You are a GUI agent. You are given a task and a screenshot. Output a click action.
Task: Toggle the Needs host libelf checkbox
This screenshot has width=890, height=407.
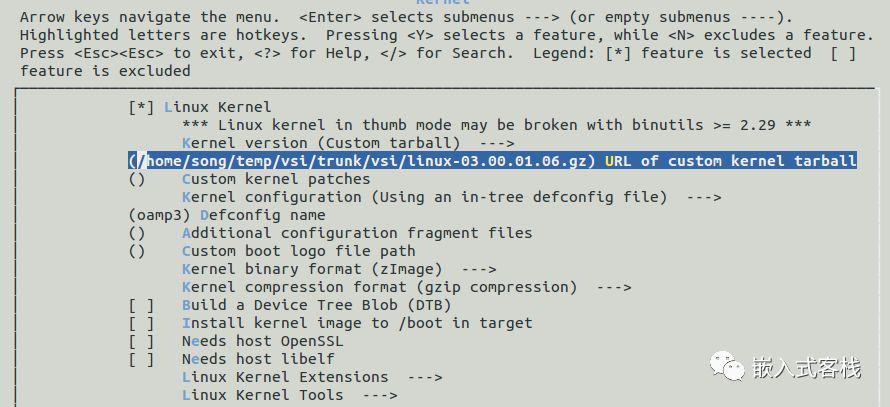pos(141,360)
